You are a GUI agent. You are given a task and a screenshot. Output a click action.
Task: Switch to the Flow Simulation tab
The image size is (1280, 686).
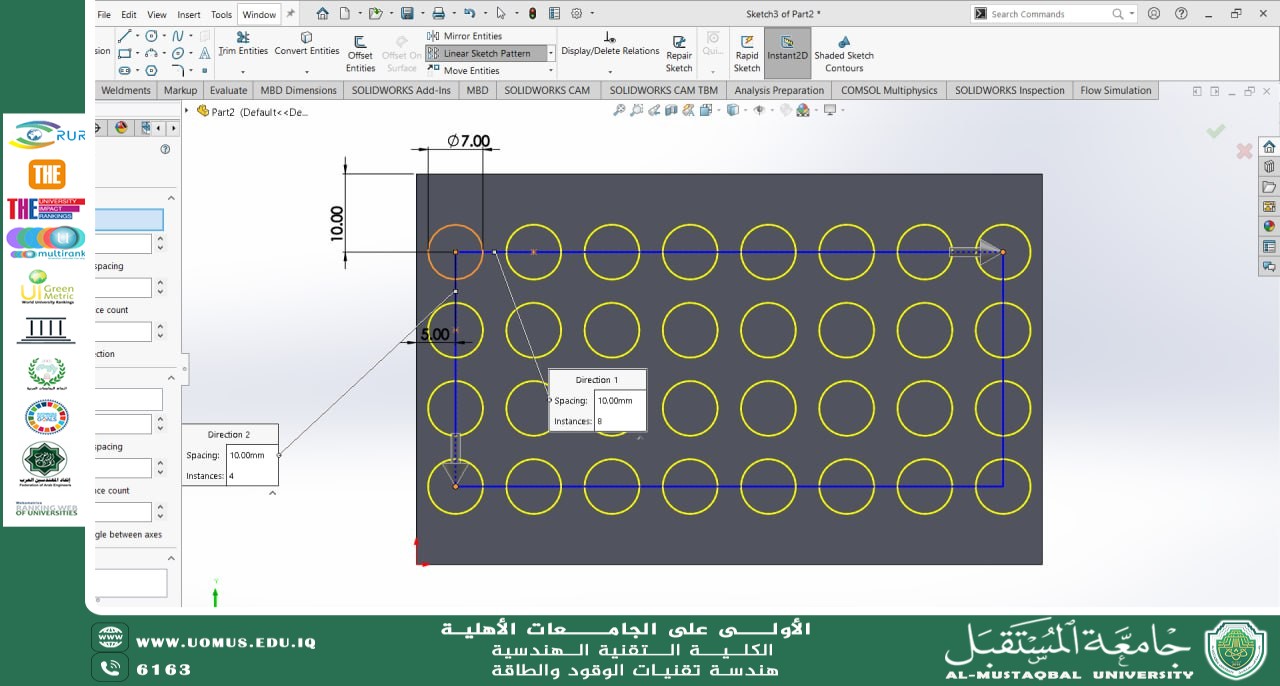point(1115,90)
